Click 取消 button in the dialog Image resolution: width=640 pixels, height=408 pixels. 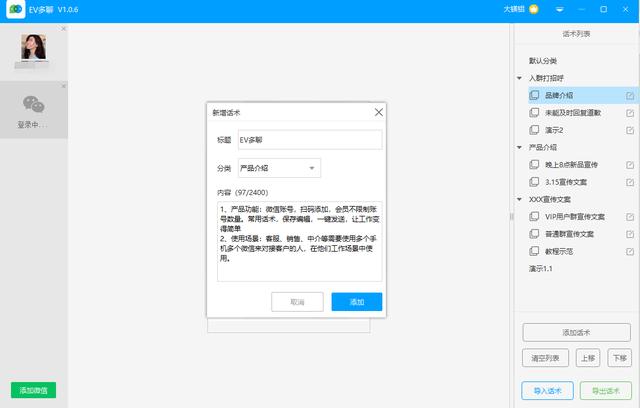[297, 302]
